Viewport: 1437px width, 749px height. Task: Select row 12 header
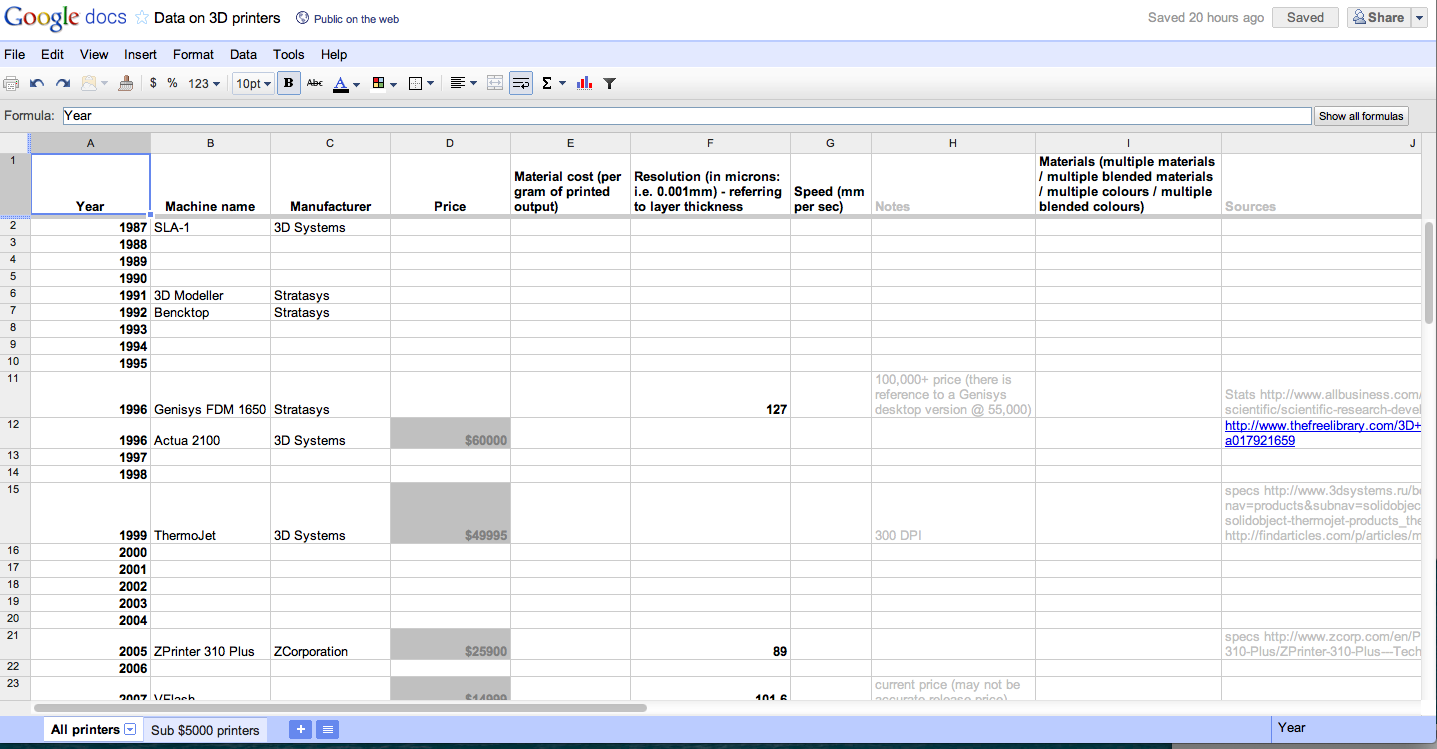click(15, 433)
